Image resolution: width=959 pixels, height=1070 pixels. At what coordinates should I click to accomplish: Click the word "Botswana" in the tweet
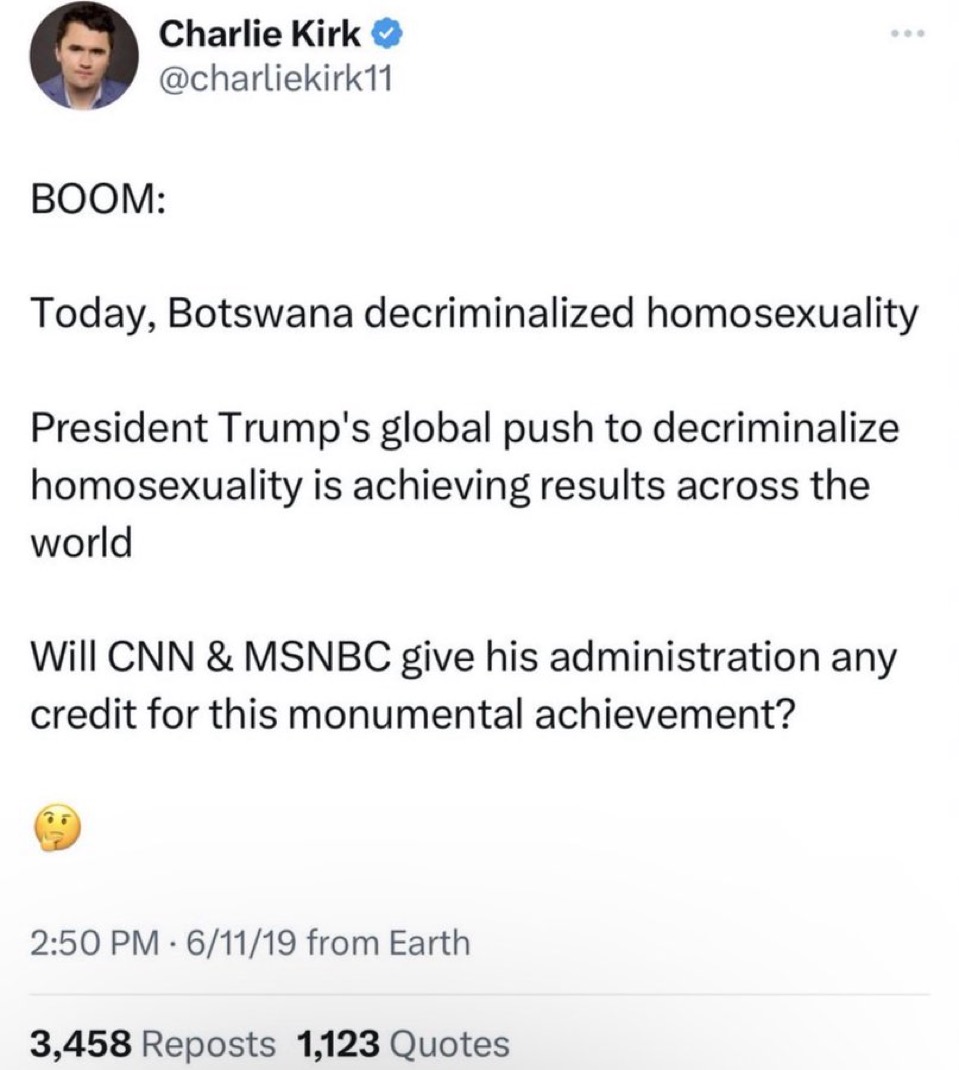[x=261, y=313]
